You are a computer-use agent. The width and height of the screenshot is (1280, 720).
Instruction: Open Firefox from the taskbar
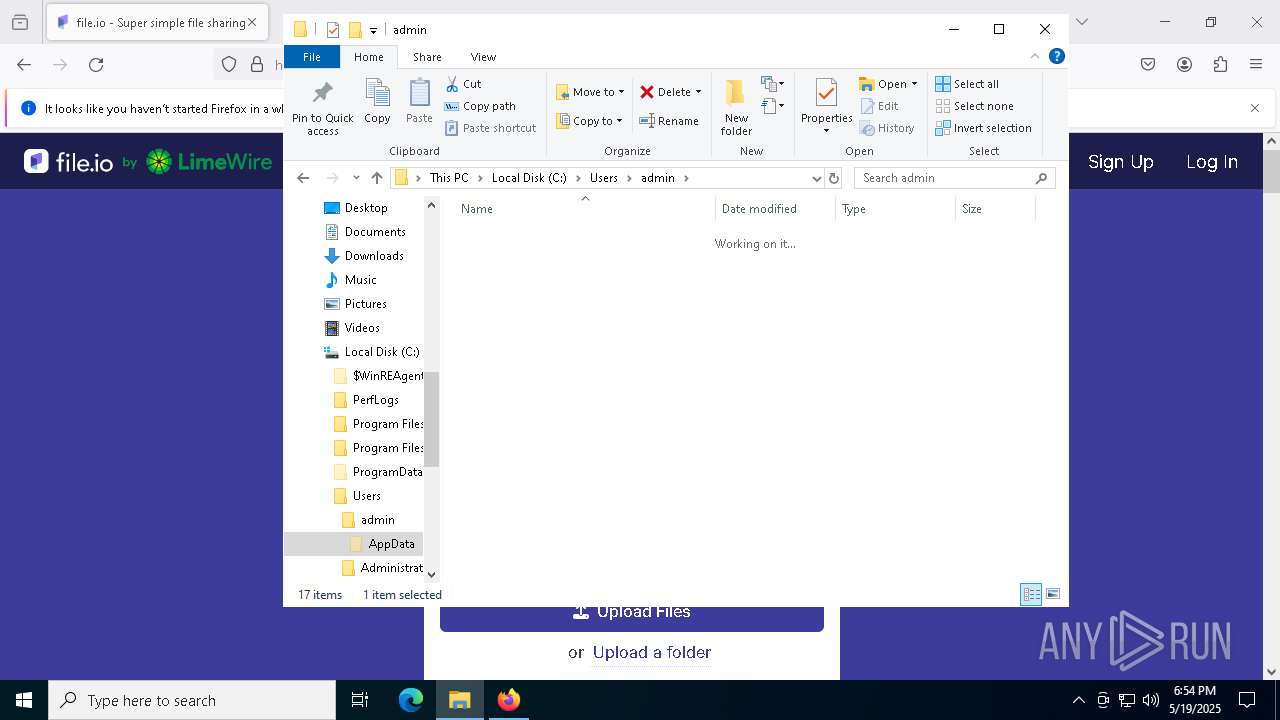[x=509, y=700]
